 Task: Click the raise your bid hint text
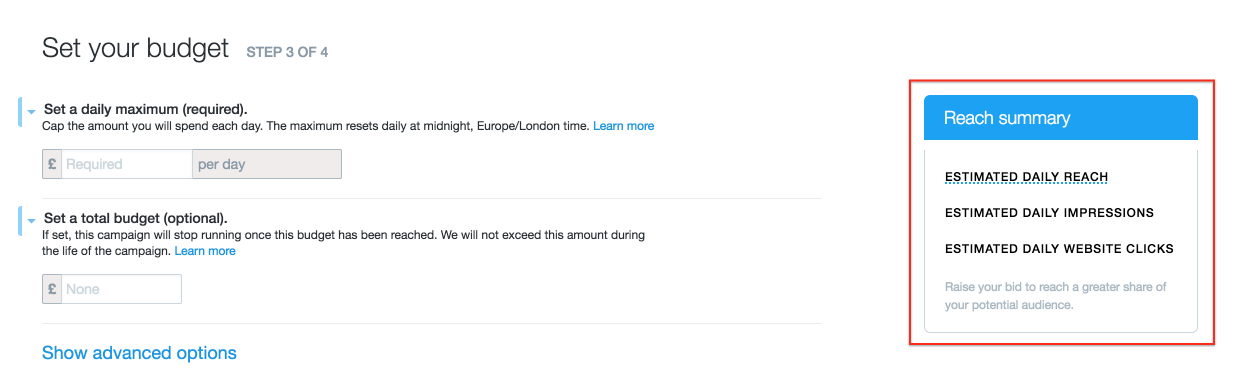pos(1056,296)
